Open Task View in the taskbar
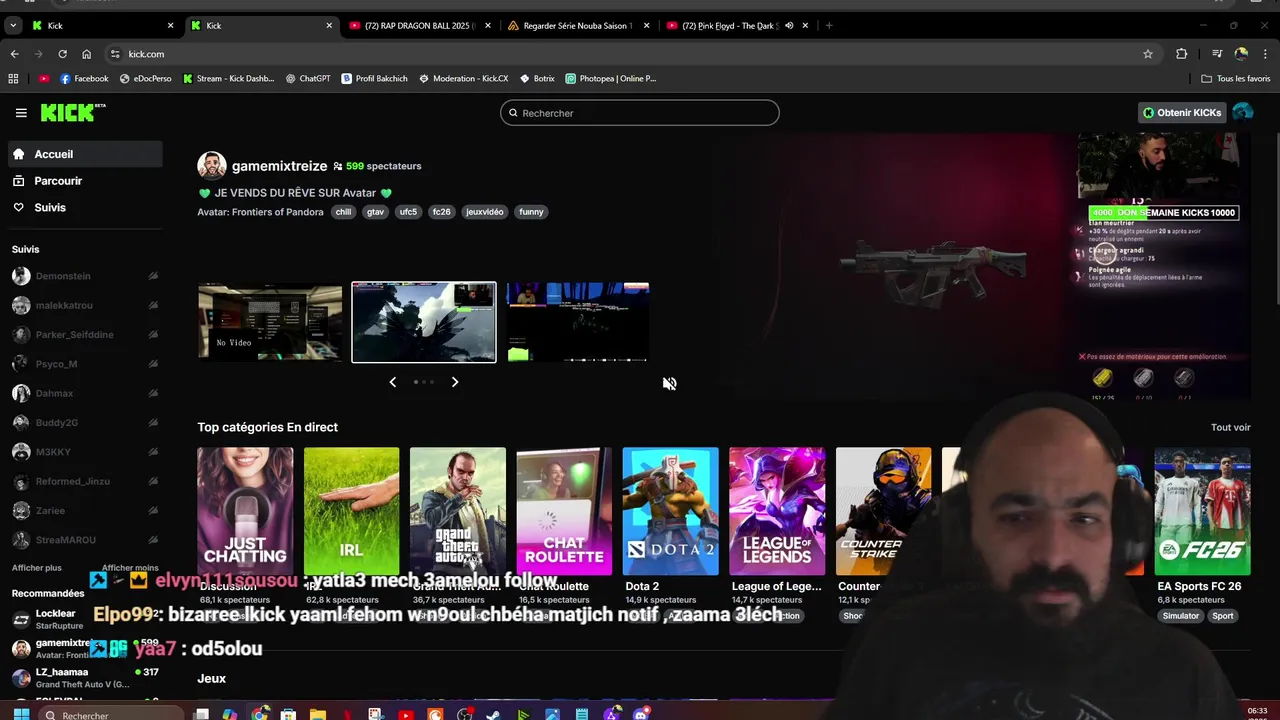The height and width of the screenshot is (720, 1280). pos(201,715)
